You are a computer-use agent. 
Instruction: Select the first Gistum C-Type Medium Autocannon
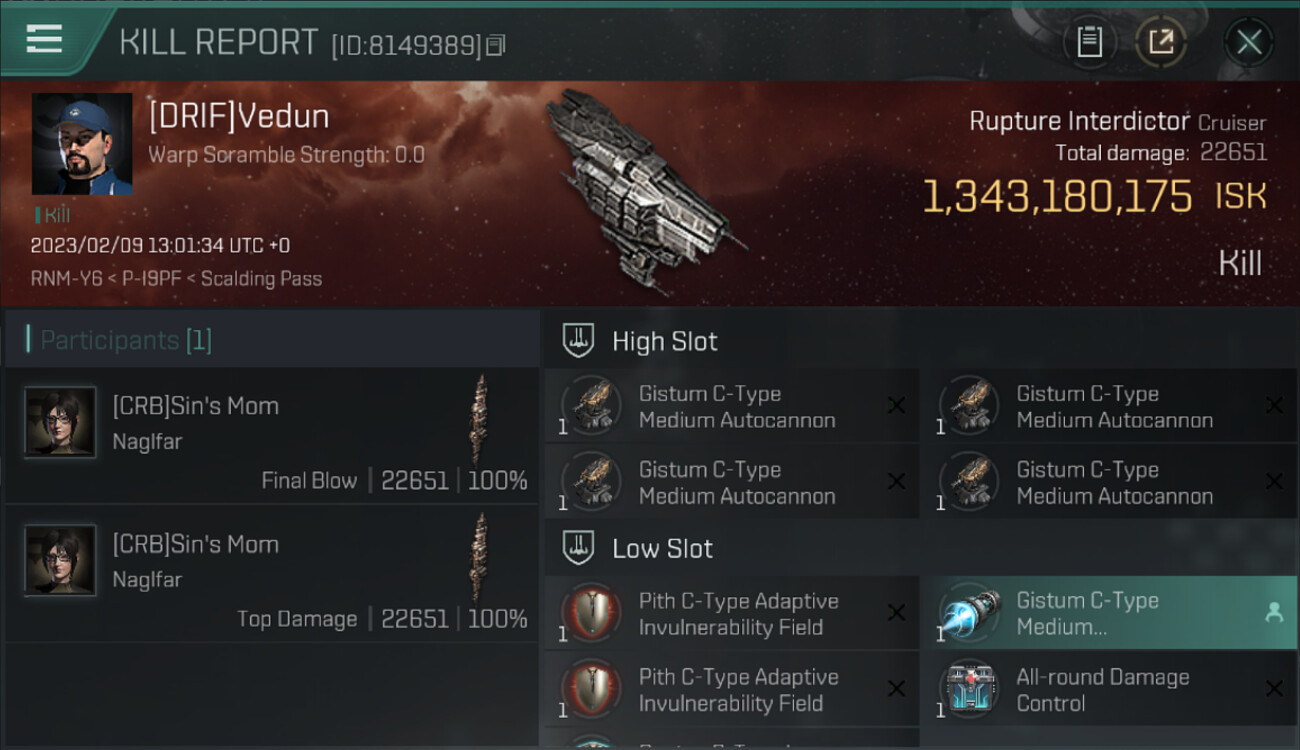pyautogui.click(x=731, y=406)
